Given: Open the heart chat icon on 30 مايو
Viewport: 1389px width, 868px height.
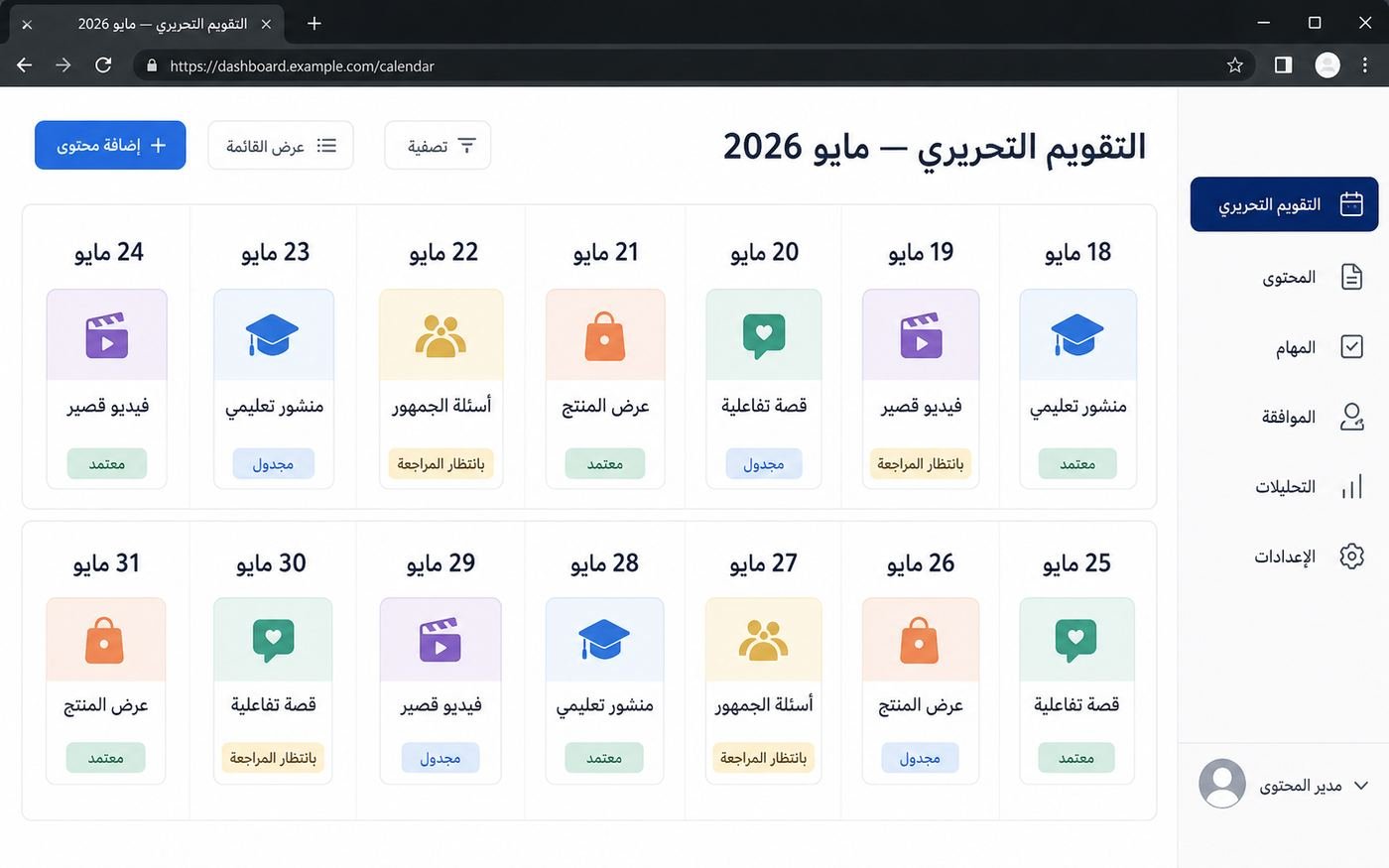Looking at the screenshot, I should (274, 641).
